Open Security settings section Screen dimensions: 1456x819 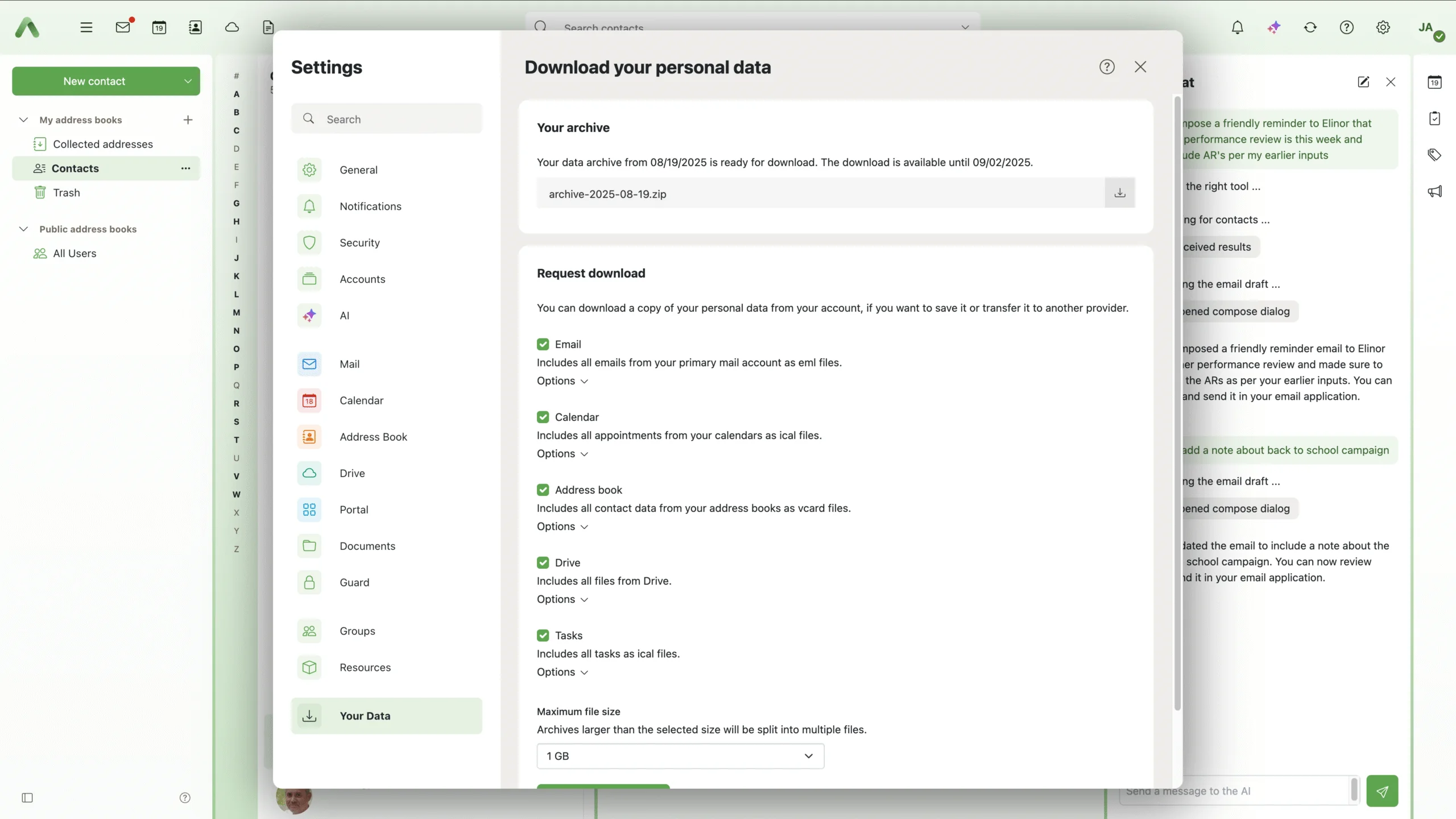359,243
